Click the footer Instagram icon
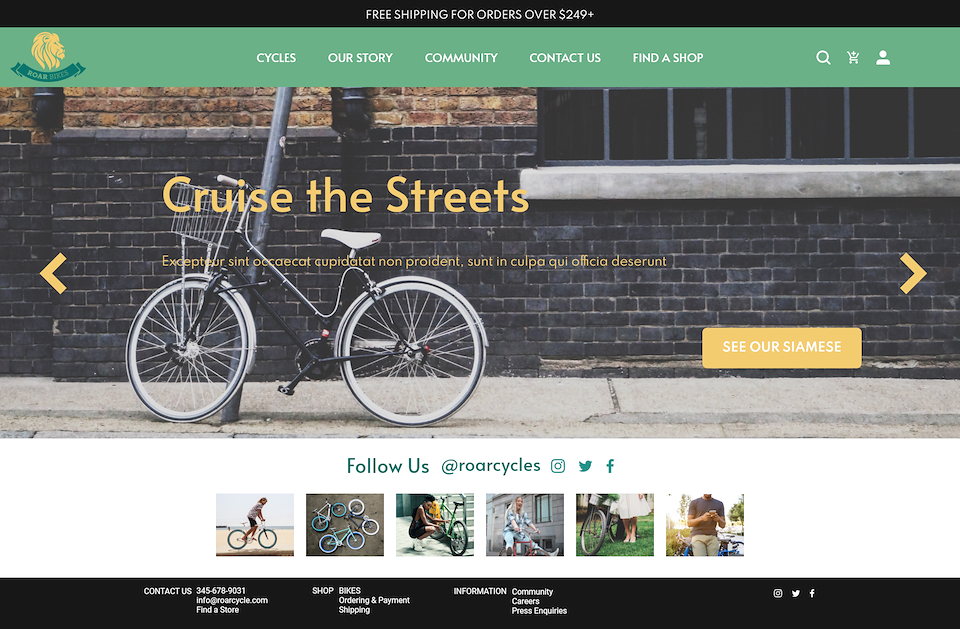Viewport: 960px width, 629px height. pyautogui.click(x=778, y=593)
